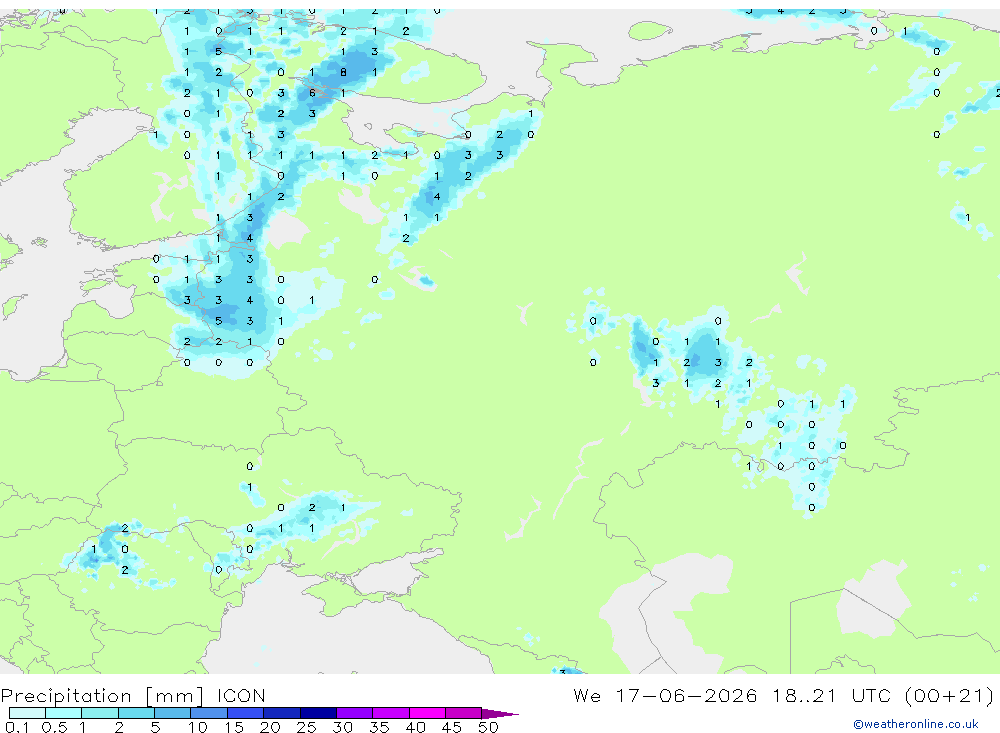Click the legend label "15"
Image resolution: width=1000 pixels, height=733 pixels.
point(234,727)
